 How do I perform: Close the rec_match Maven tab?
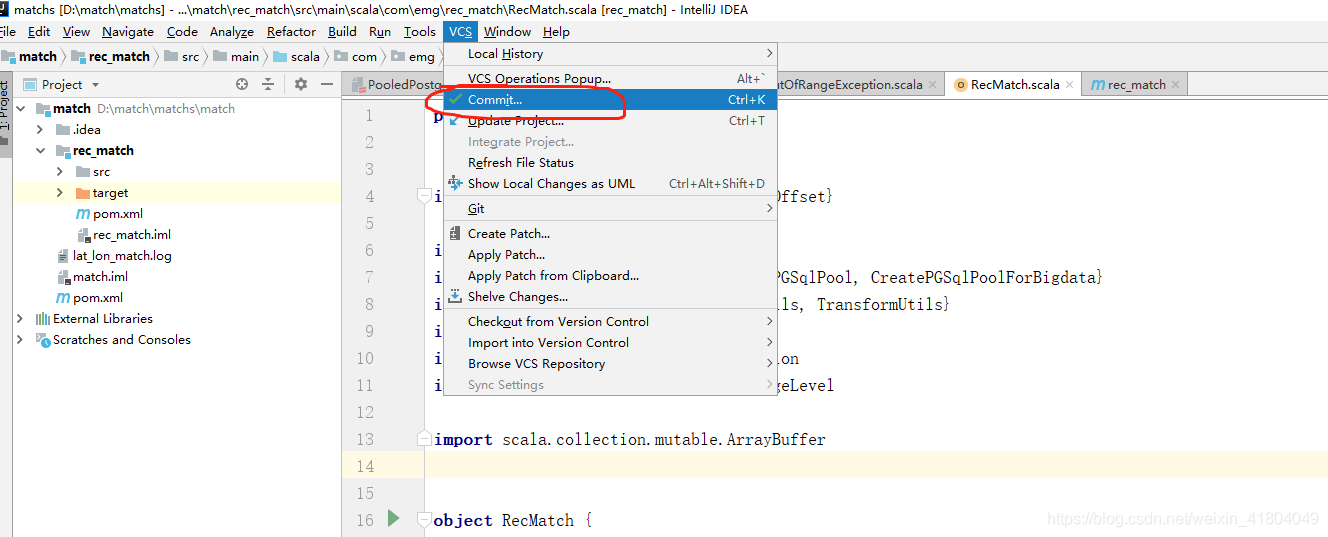click(1175, 85)
